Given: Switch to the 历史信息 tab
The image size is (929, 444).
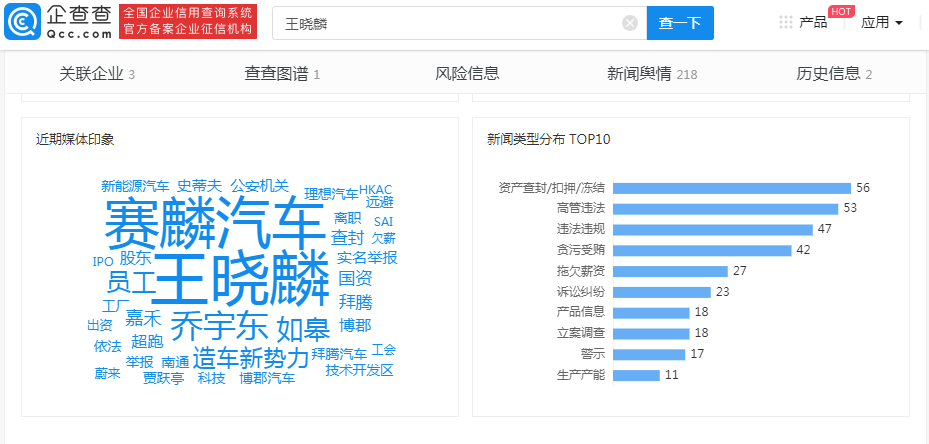Looking at the screenshot, I should pyautogui.click(x=834, y=74).
